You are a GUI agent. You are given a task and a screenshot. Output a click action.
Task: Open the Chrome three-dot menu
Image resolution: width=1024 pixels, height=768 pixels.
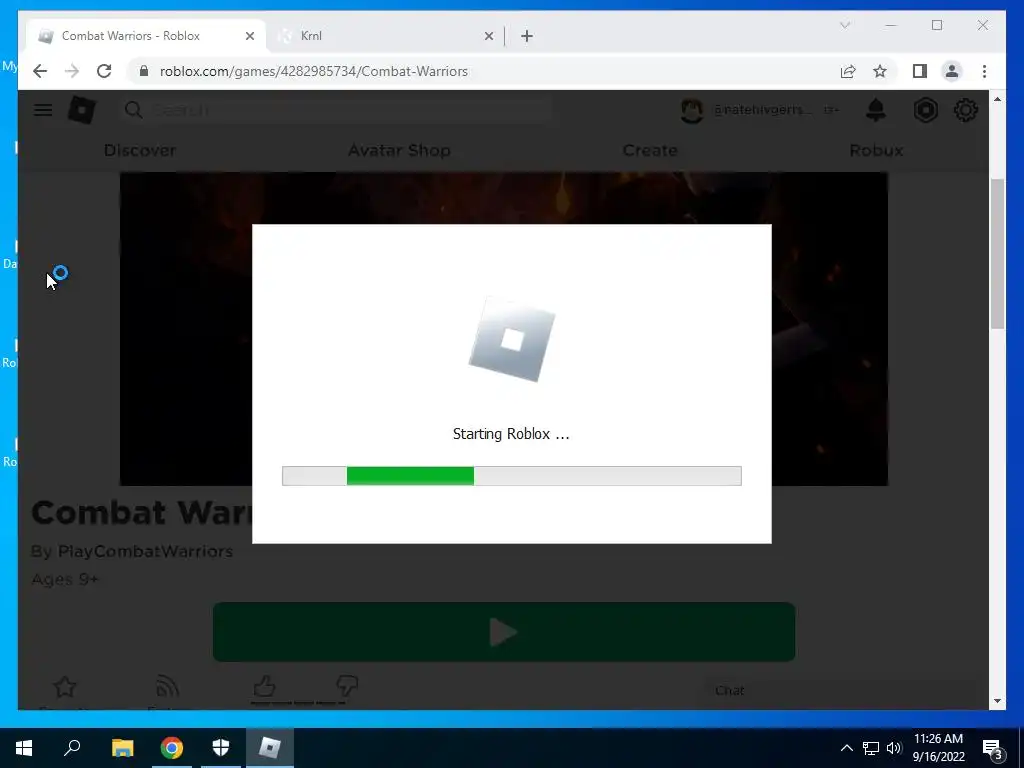coord(984,71)
